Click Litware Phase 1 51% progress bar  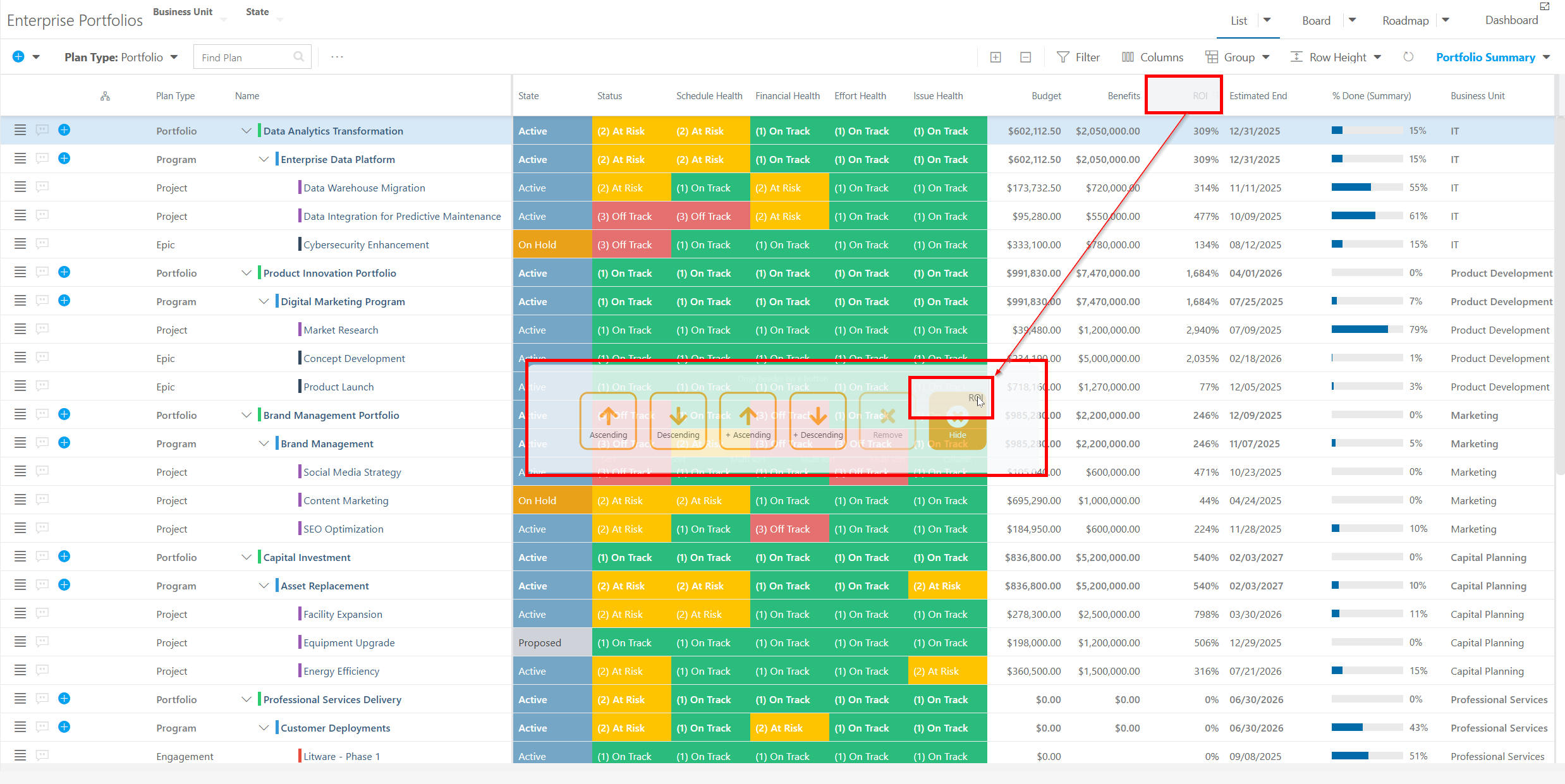click(x=1367, y=756)
